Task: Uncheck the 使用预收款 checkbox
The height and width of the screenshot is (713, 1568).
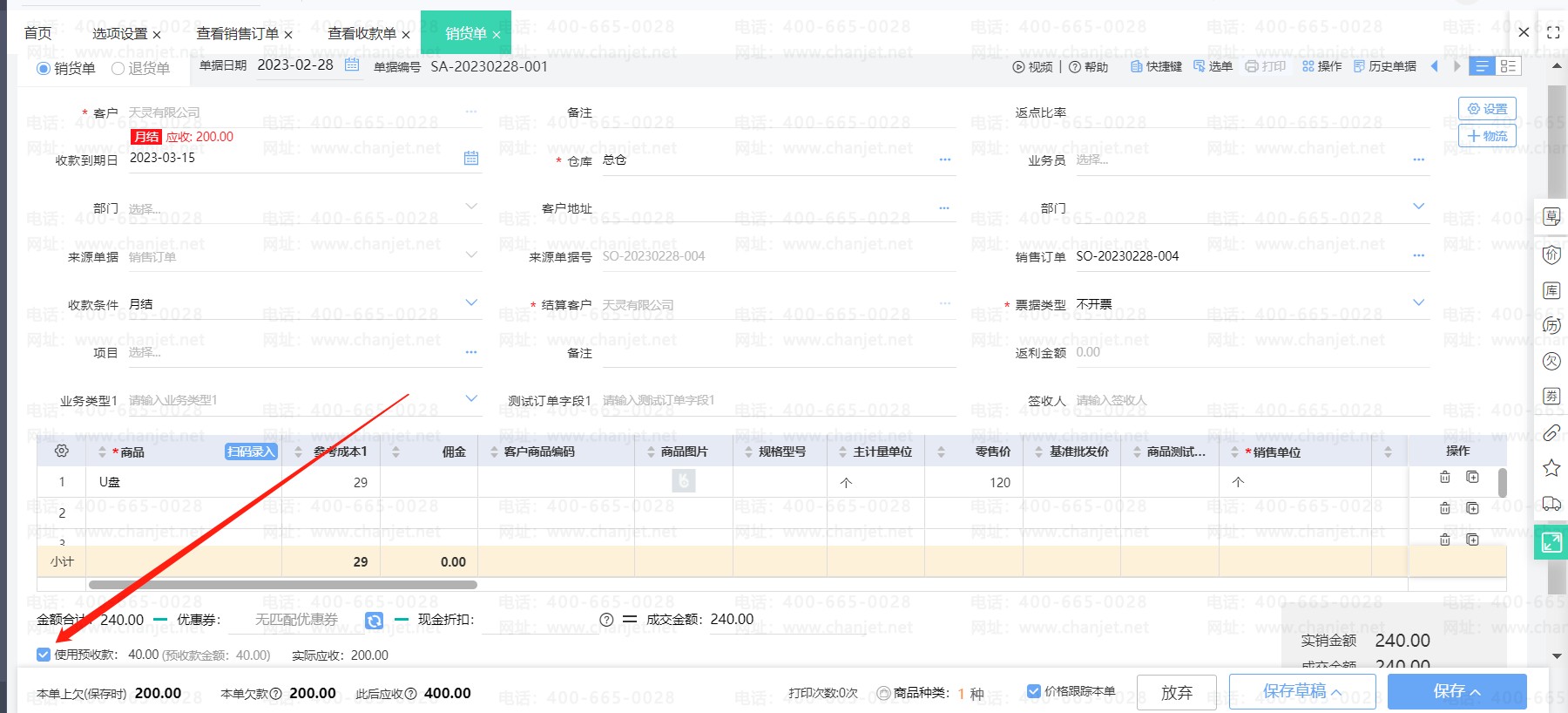Action: coord(44,655)
